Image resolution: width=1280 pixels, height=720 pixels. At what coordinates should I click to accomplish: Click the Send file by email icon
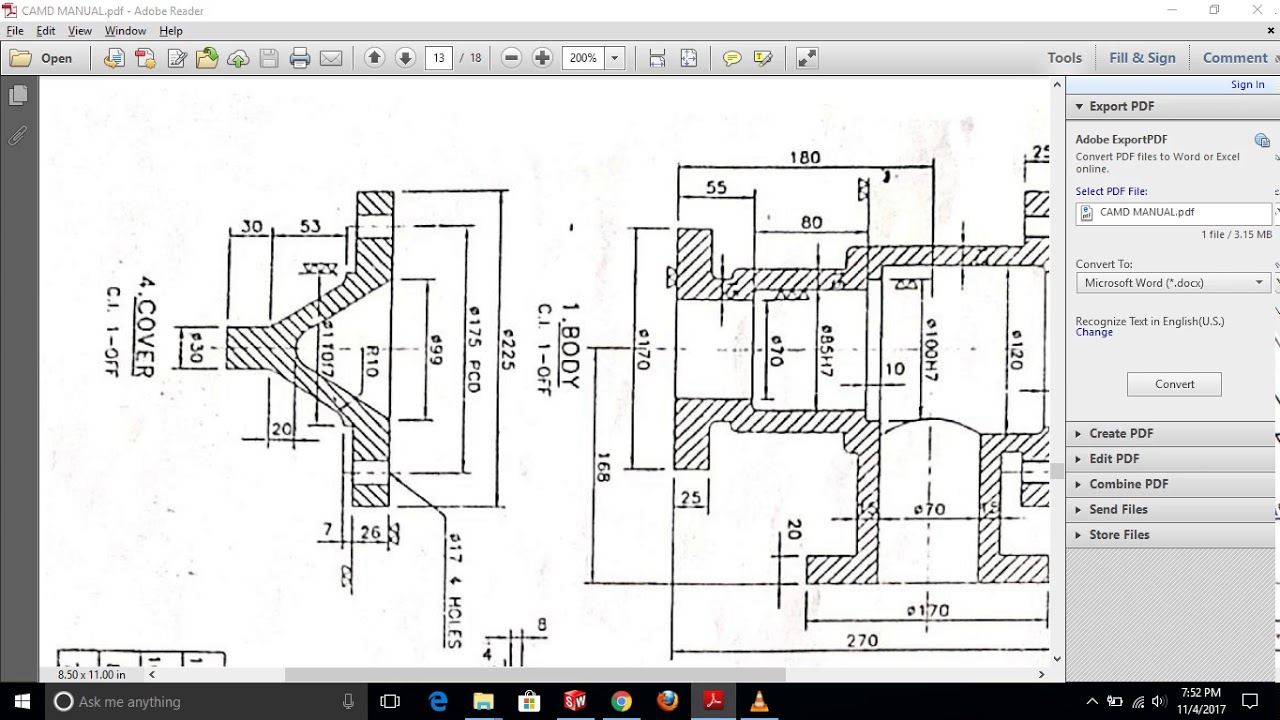[x=331, y=58]
